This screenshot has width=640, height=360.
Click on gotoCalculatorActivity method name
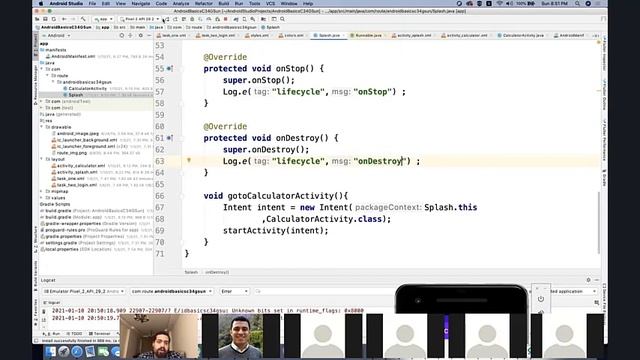[x=281, y=196]
